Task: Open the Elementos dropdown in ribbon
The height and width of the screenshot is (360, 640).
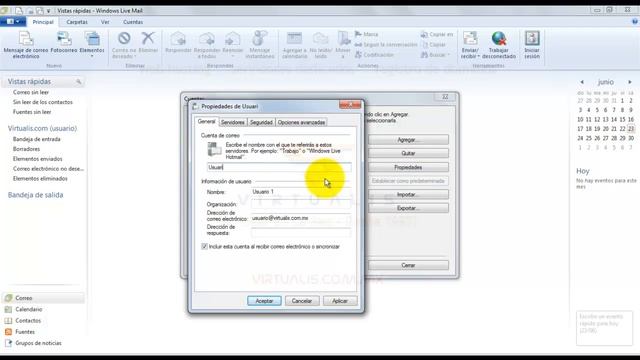Action: [92, 44]
